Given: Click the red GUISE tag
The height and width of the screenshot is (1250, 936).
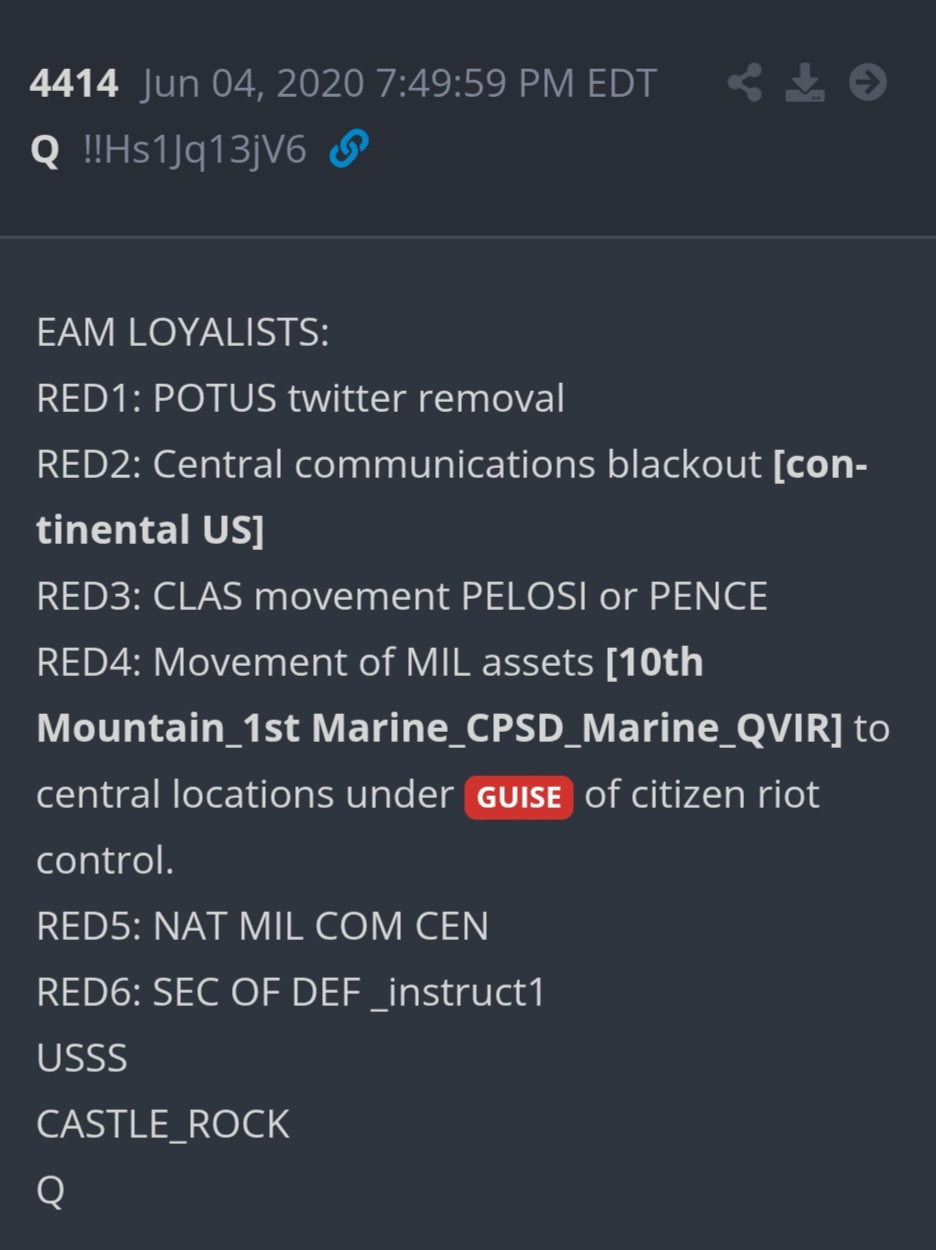Looking at the screenshot, I should (518, 797).
